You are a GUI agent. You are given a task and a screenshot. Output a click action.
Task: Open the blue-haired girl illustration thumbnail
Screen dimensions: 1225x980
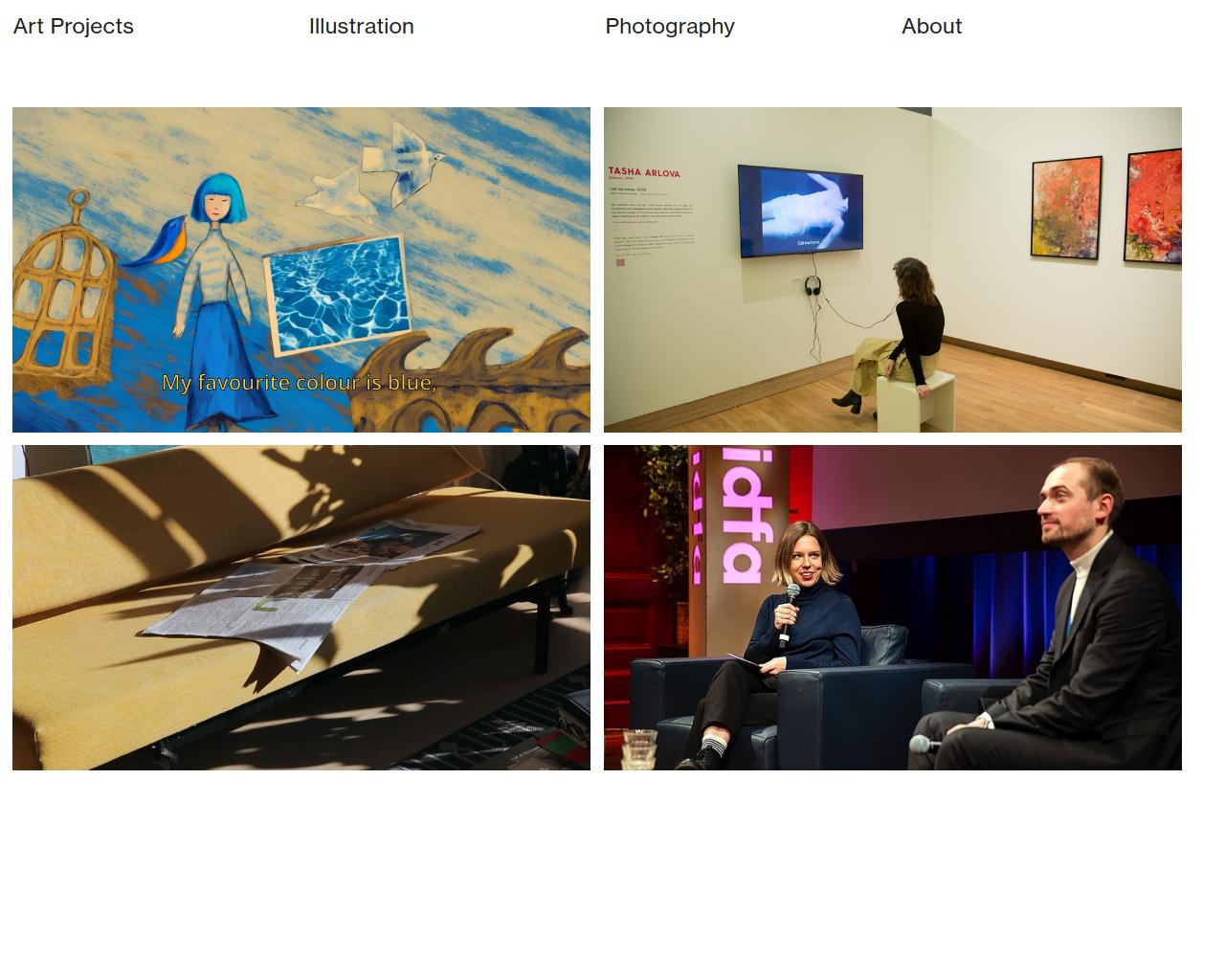point(301,270)
